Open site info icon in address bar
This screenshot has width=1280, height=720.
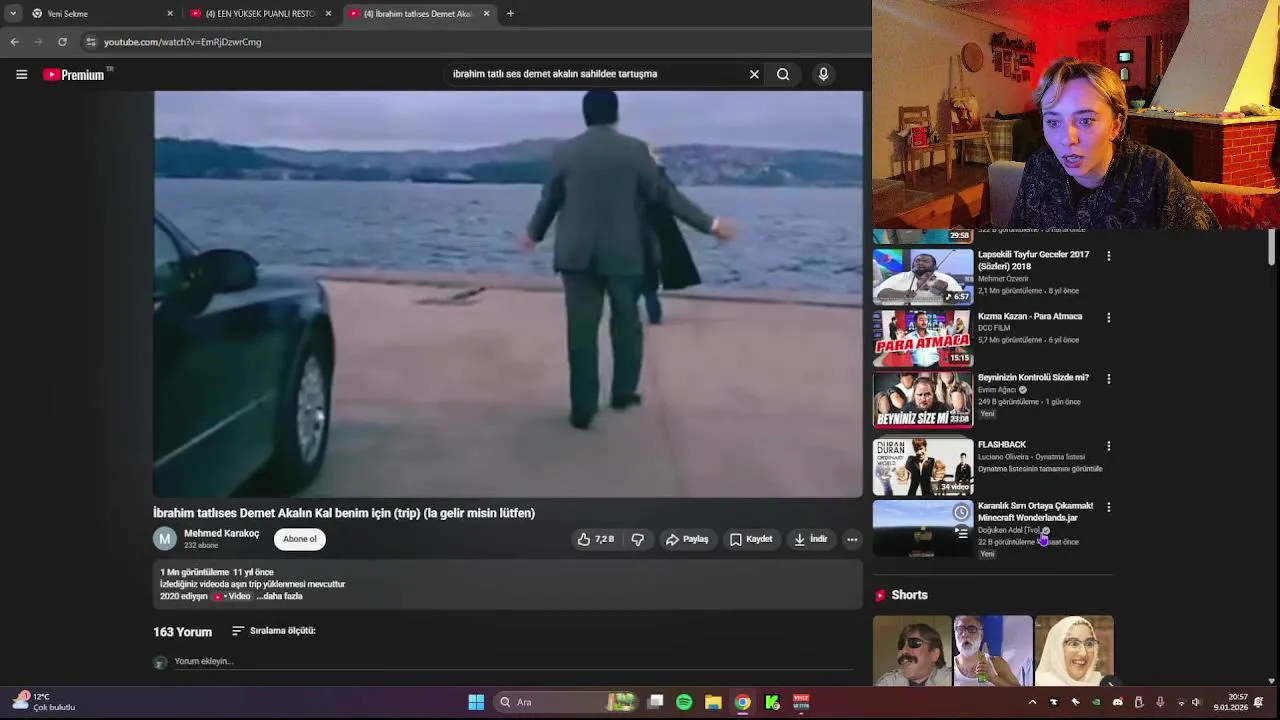(90, 42)
